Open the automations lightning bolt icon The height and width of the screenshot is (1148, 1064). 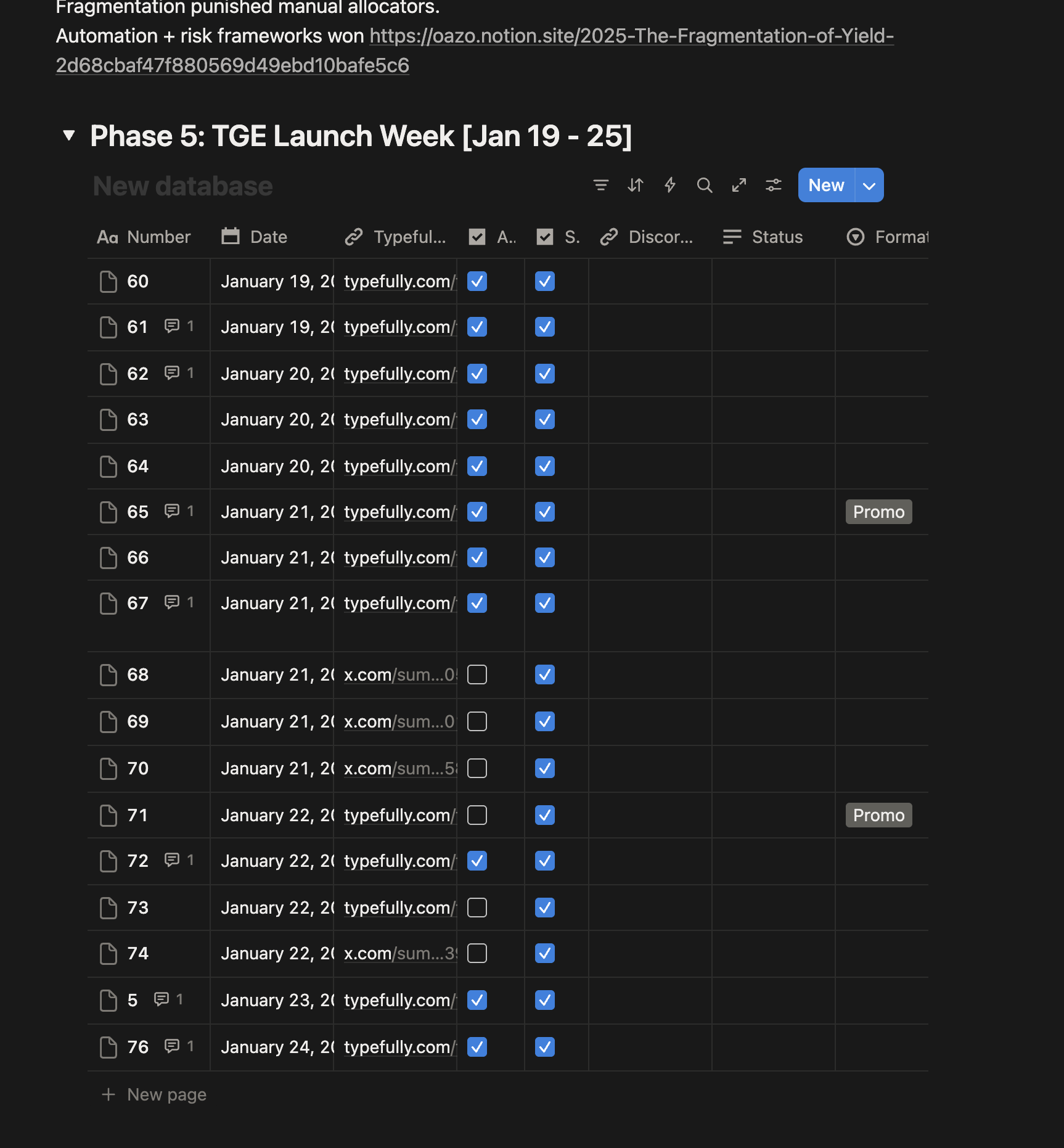coord(670,185)
